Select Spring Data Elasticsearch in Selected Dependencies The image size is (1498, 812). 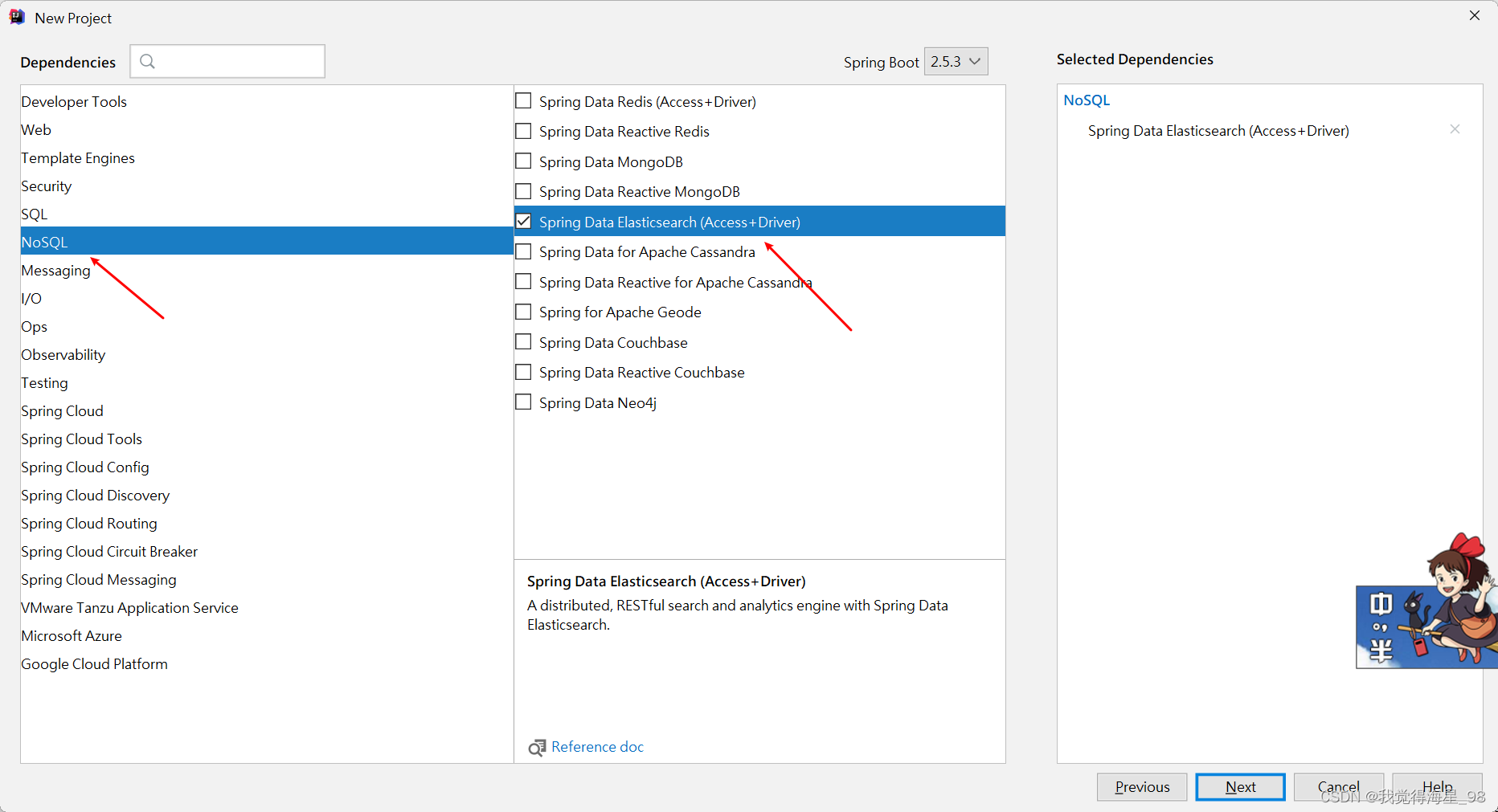pyautogui.click(x=1218, y=130)
